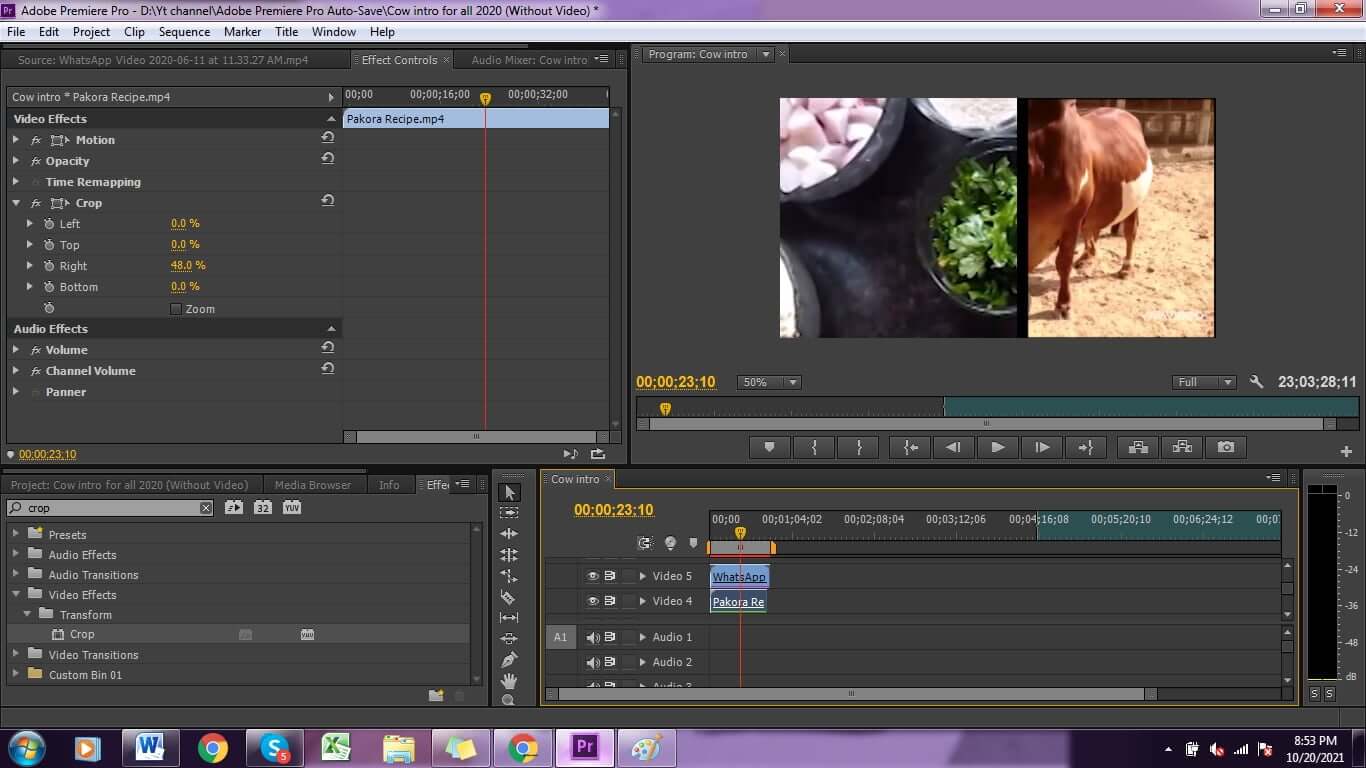
Task: Click the Pakora Re clip on Video 4
Action: [x=738, y=602]
